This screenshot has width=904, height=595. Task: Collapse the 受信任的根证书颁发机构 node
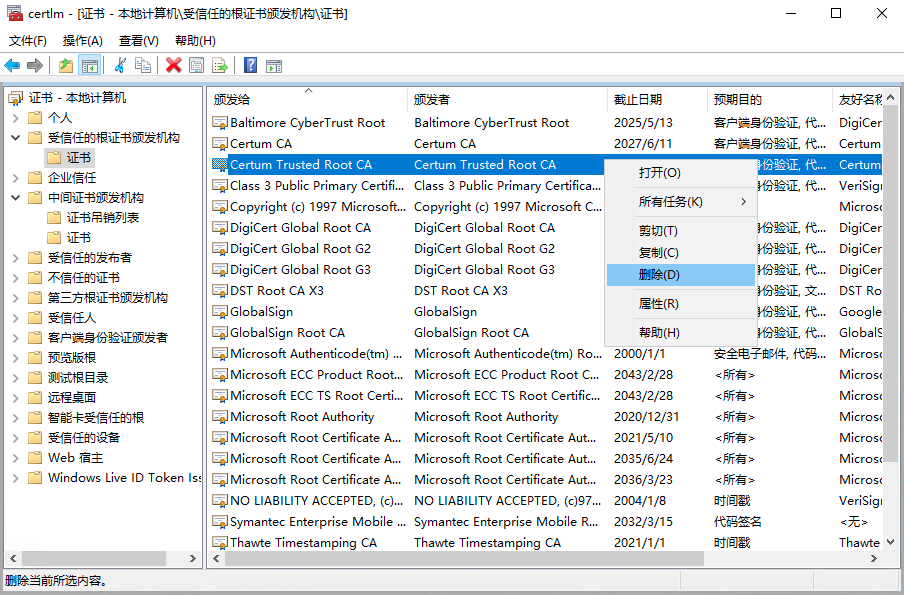(x=16, y=138)
